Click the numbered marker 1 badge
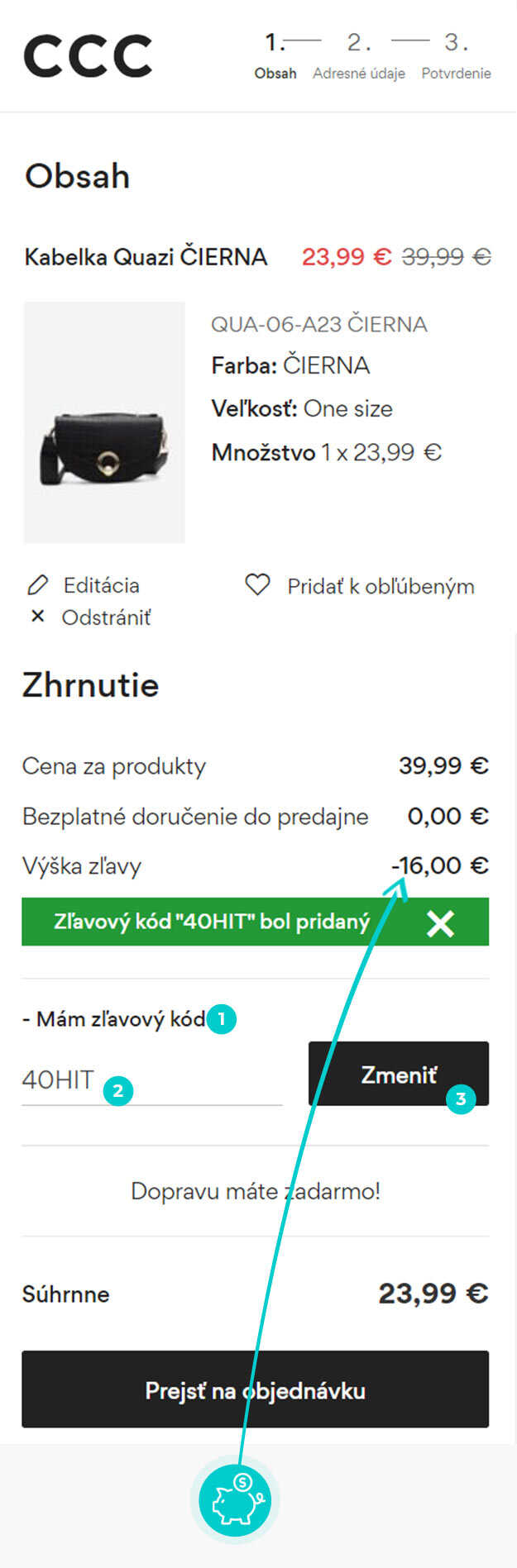The image size is (517, 1568). 221,1019
